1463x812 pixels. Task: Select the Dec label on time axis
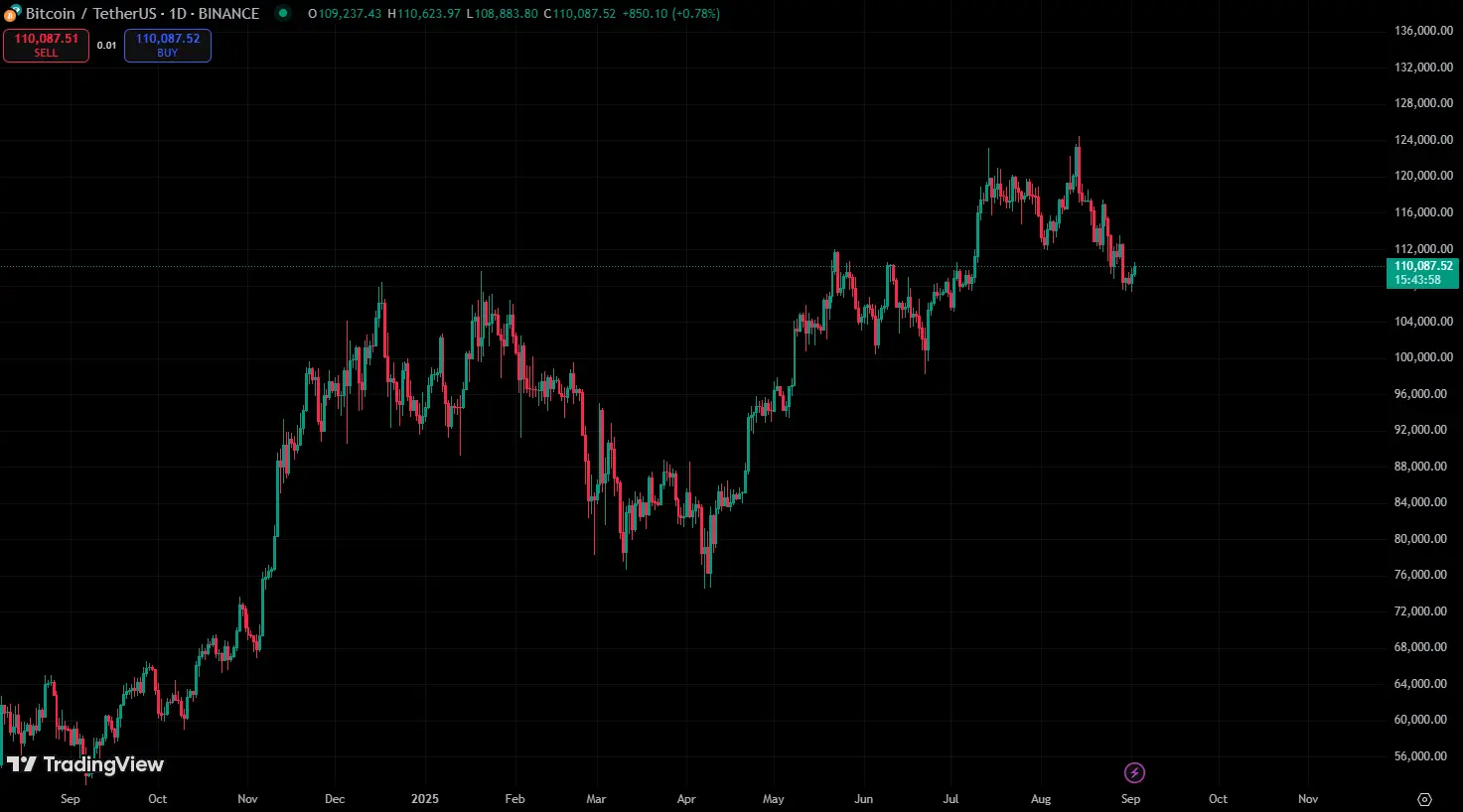click(x=335, y=799)
